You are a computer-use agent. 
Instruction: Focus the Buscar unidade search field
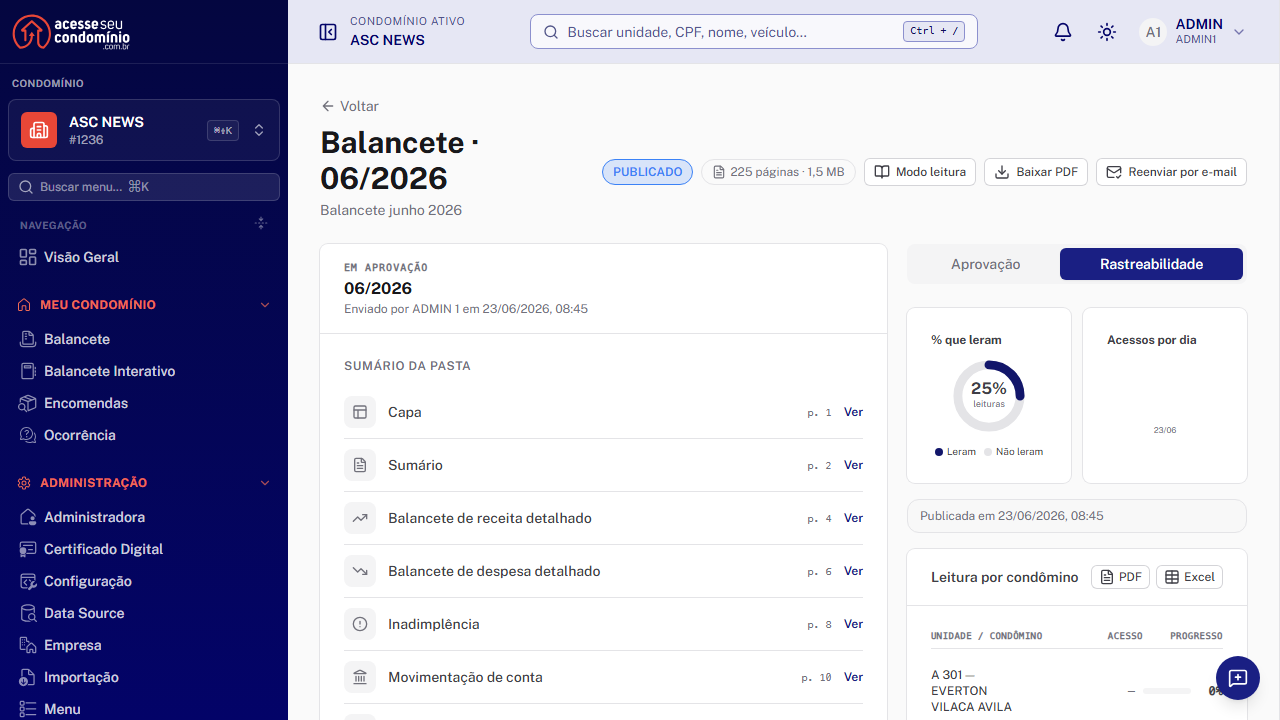tap(753, 32)
